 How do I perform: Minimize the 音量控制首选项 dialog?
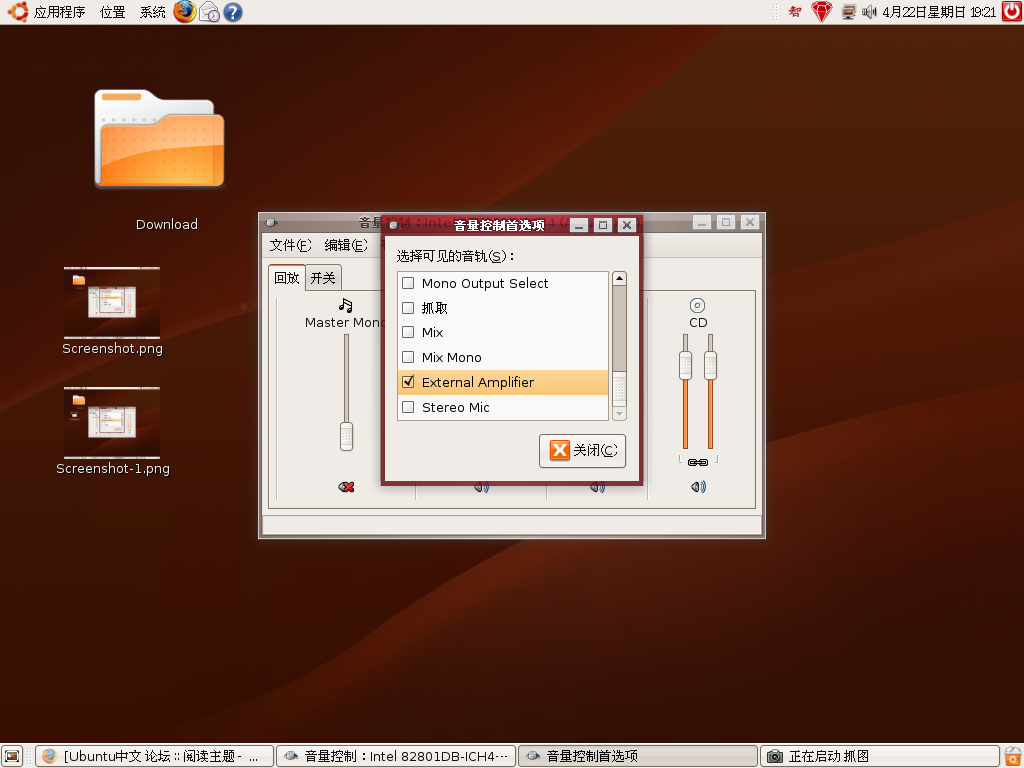pos(579,225)
